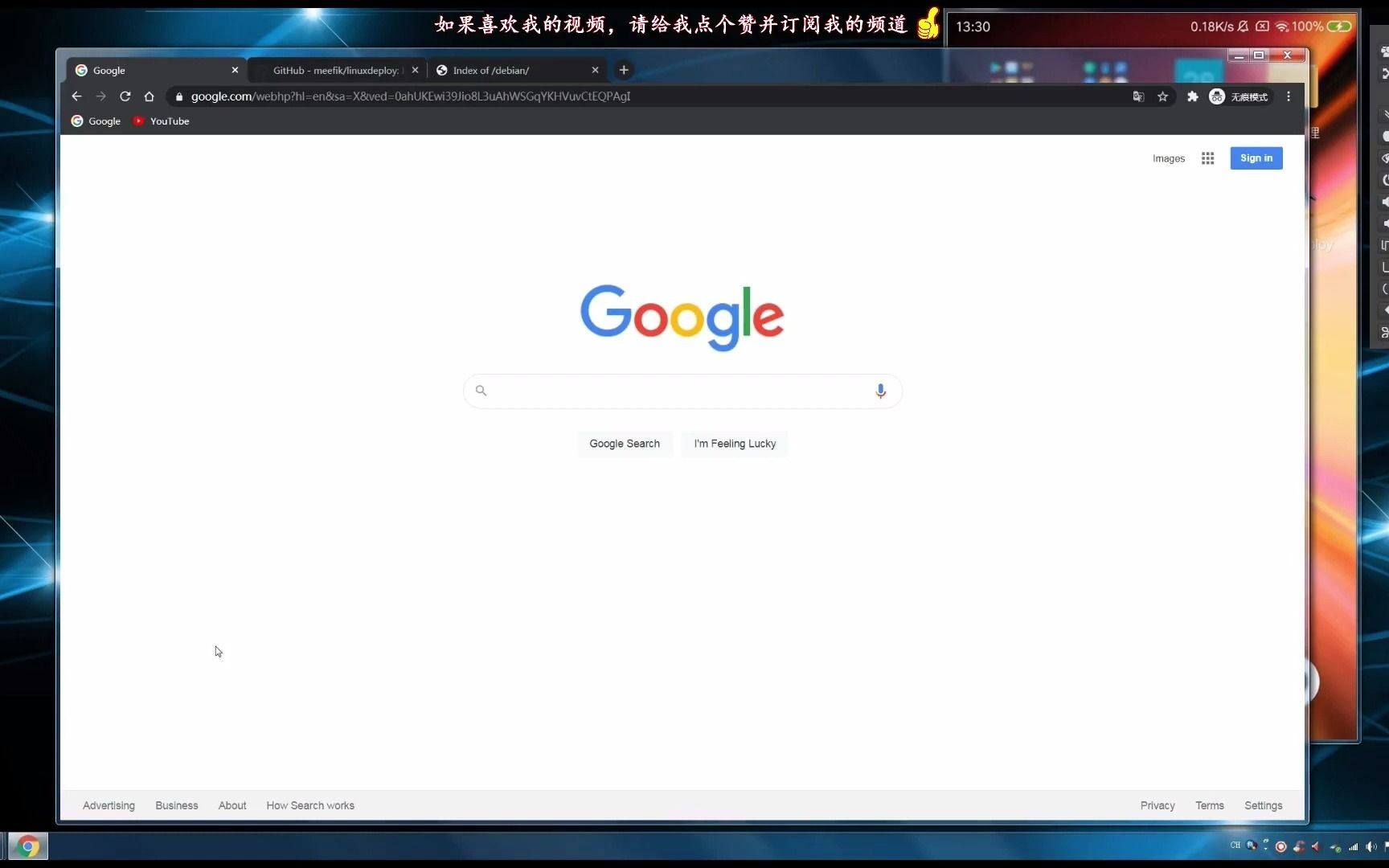1389x868 pixels.
Task: Open the About footer link
Action: (232, 805)
